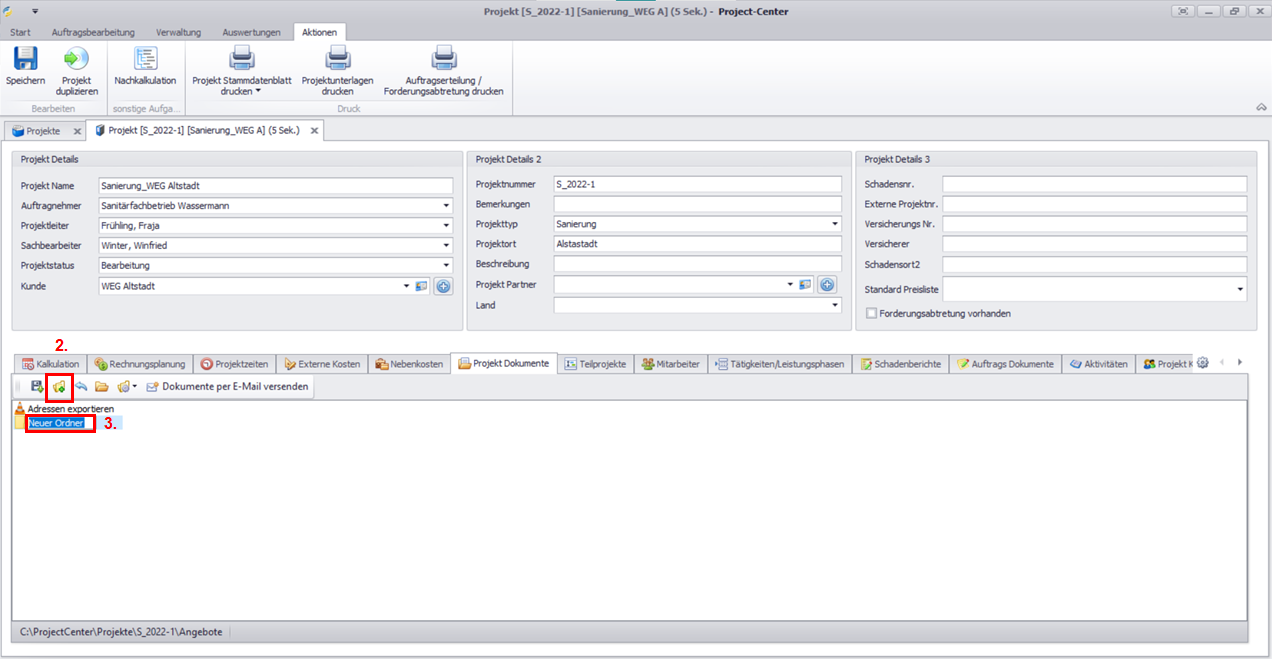Click Projektunterlagen drucken printer icon
The height and width of the screenshot is (659, 1272).
pos(337,60)
